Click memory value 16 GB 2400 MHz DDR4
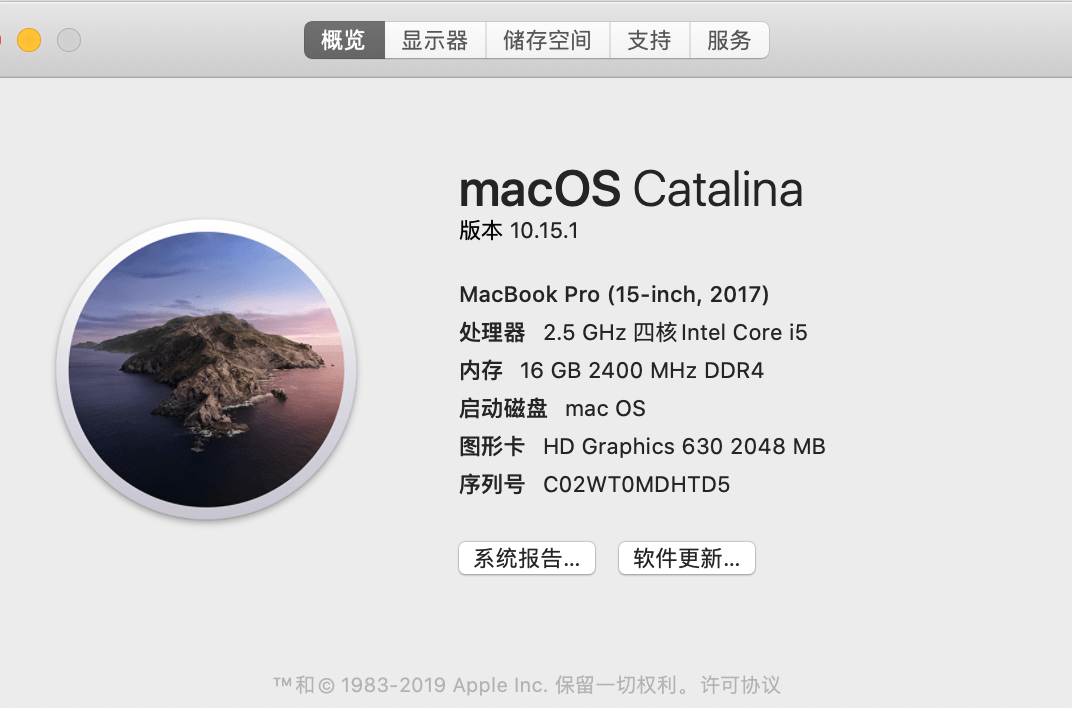The height and width of the screenshot is (708, 1072). pos(642,370)
